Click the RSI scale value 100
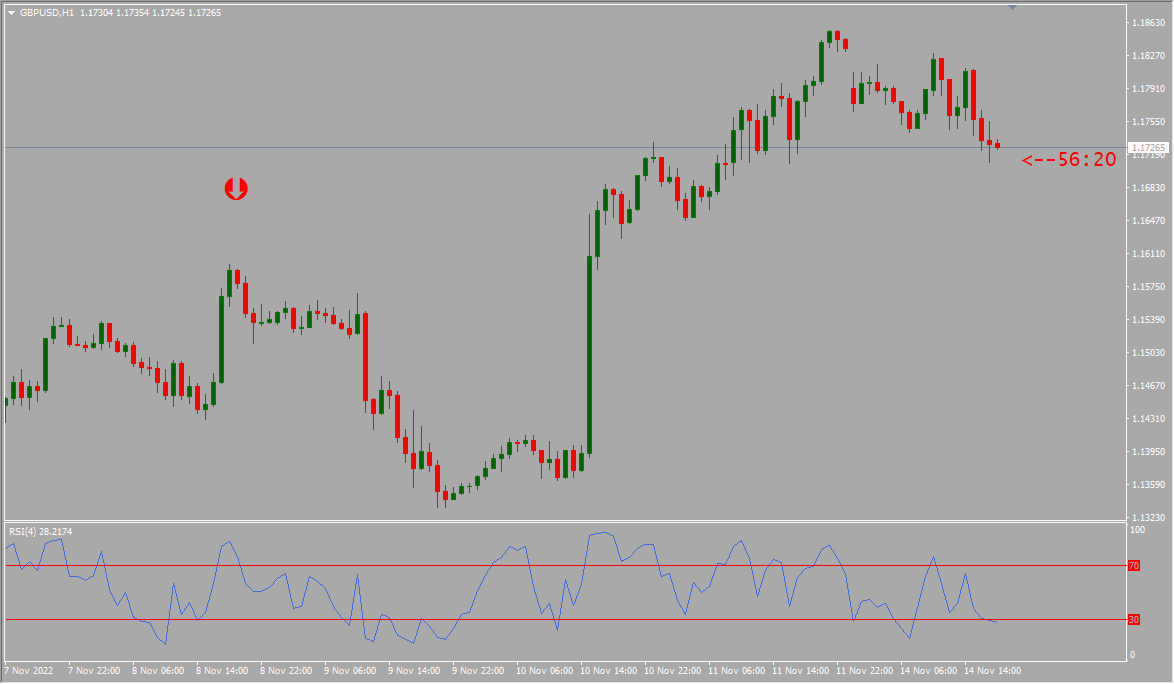Image resolution: width=1174 pixels, height=684 pixels. [x=1137, y=530]
